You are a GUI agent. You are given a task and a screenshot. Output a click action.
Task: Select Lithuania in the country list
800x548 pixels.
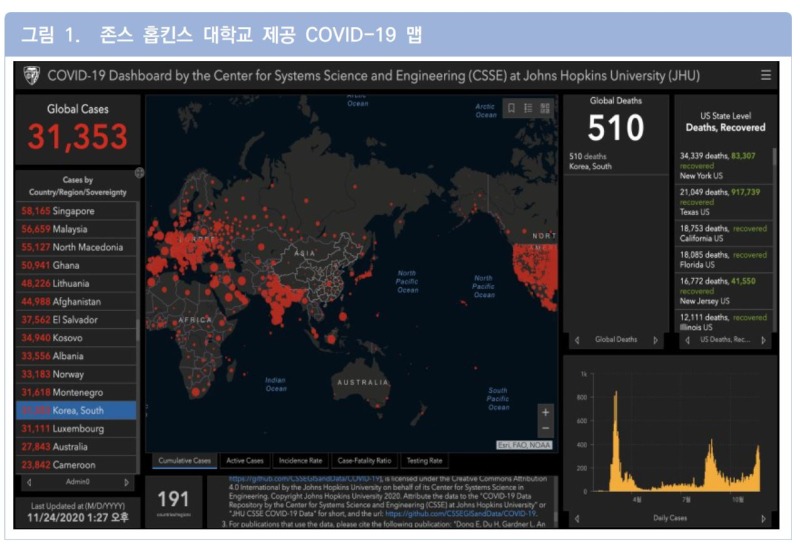point(77,283)
